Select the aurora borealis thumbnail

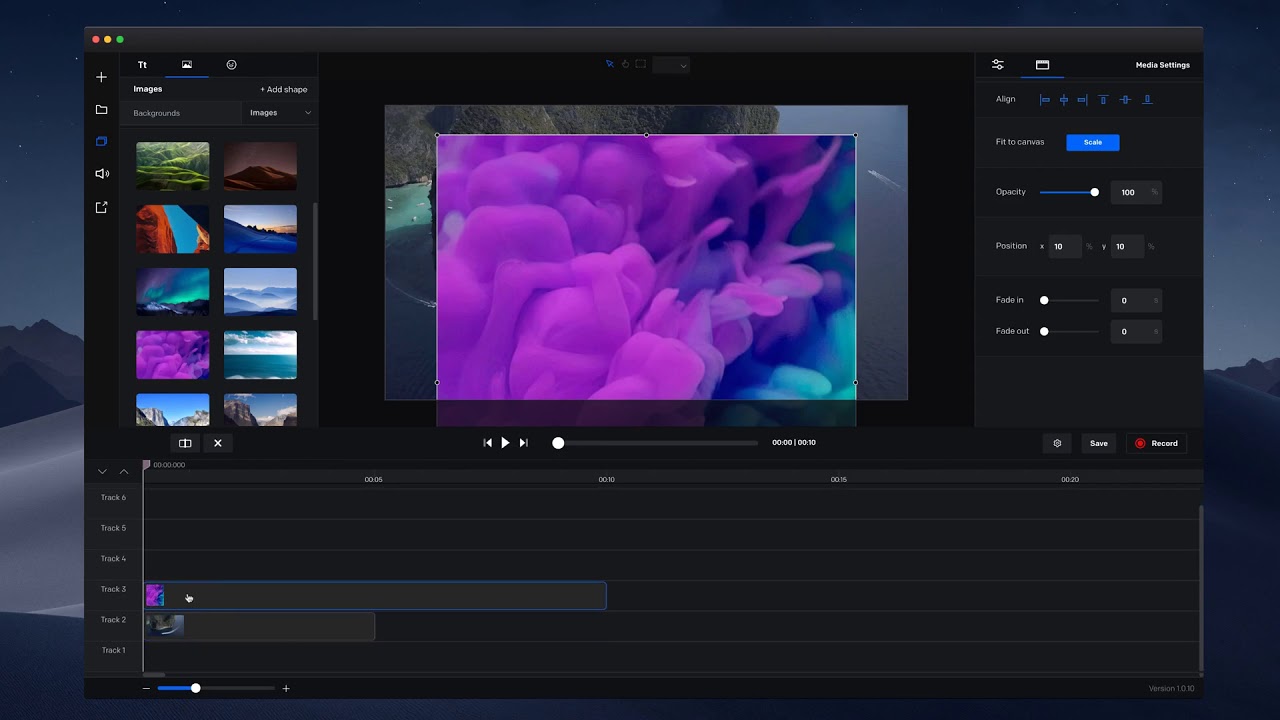173,292
